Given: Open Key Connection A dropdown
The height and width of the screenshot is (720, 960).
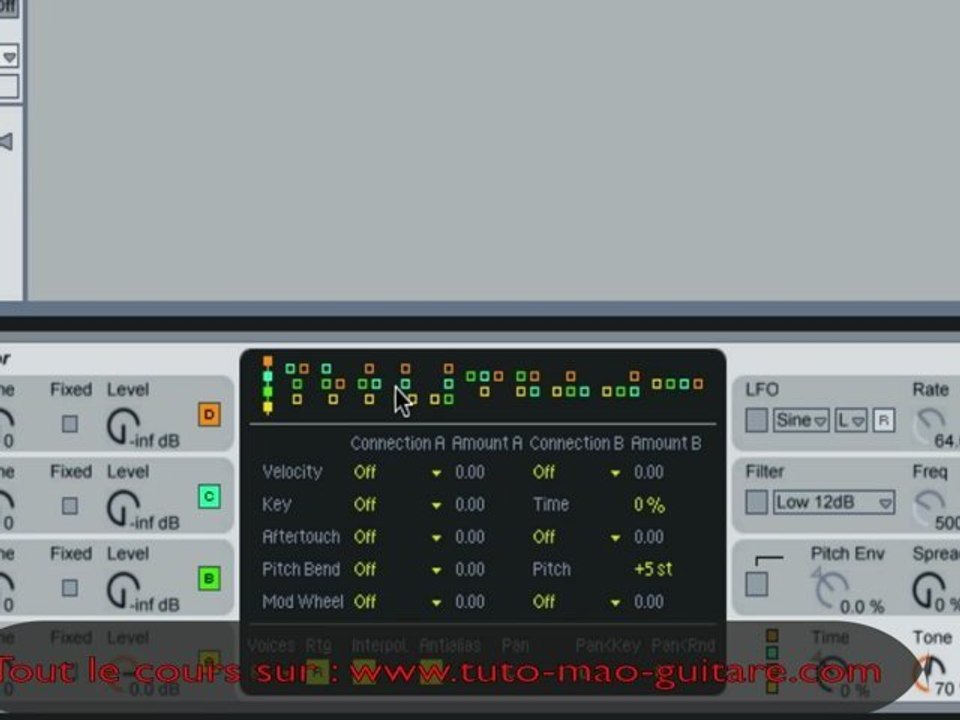Looking at the screenshot, I should click(x=397, y=504).
